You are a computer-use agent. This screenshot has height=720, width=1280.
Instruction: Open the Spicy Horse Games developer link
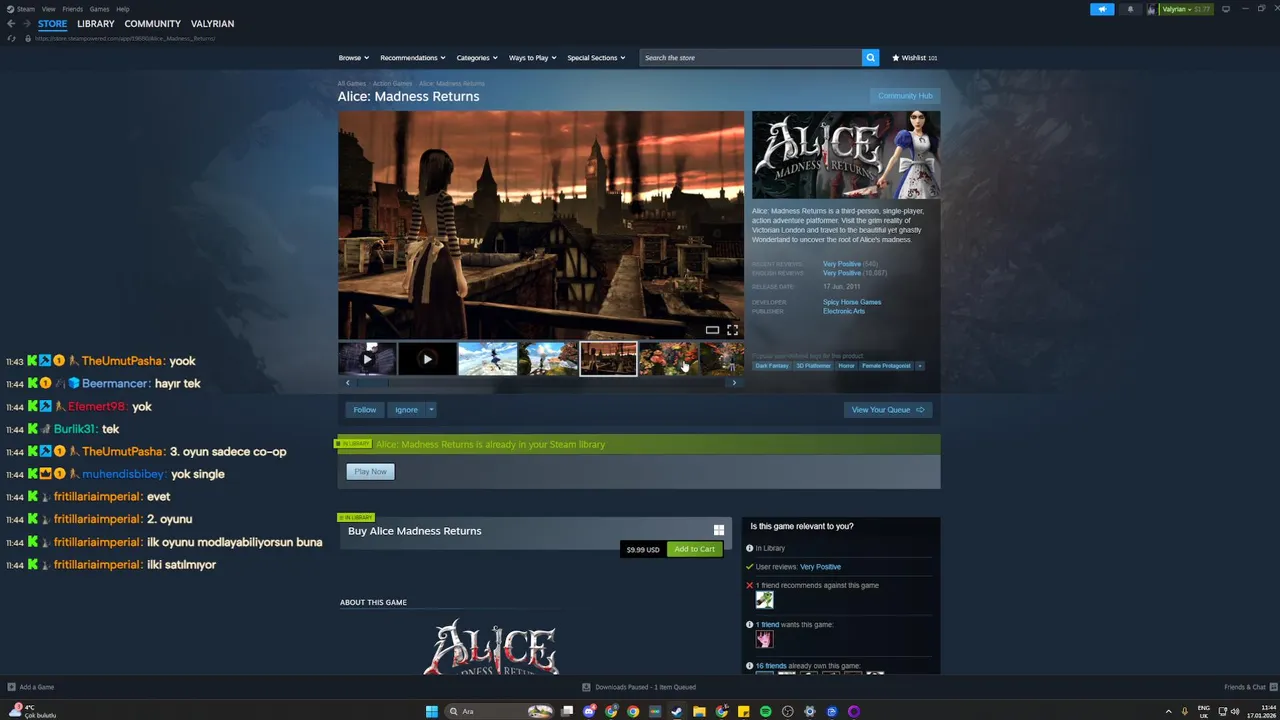tap(852, 302)
